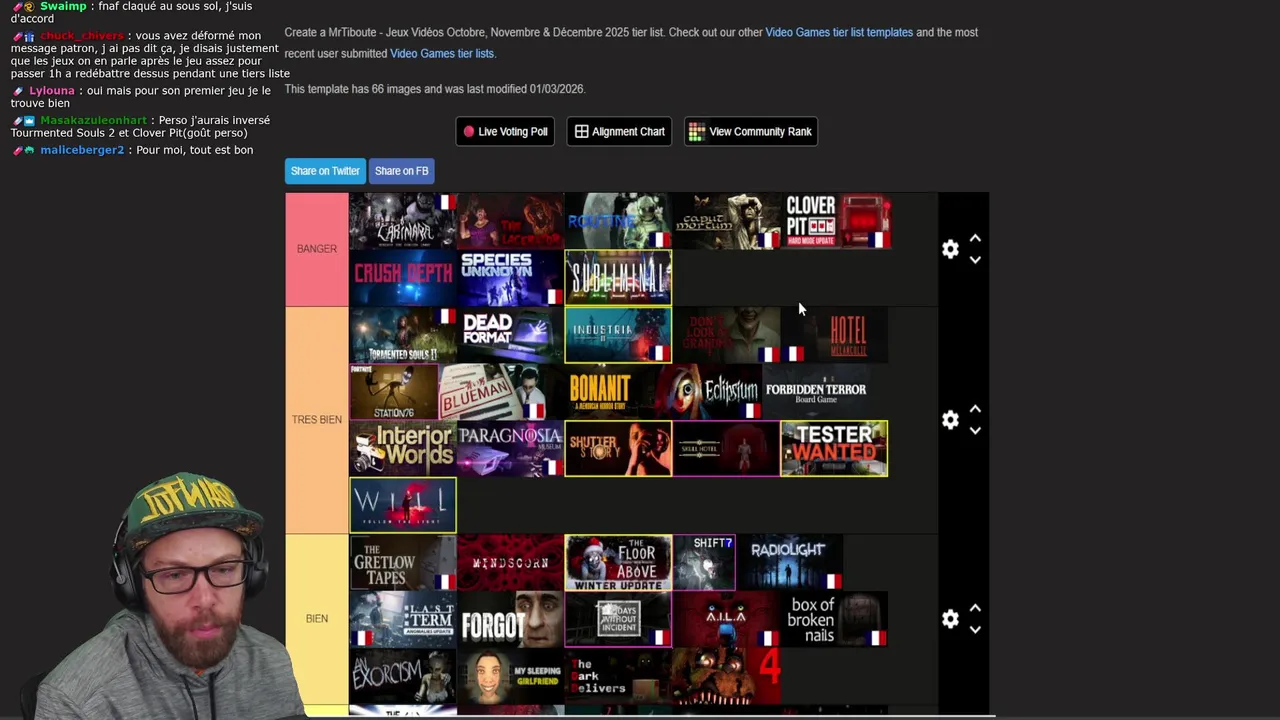Click the Clover Pit thumbnail
The height and width of the screenshot is (720, 1280).
pos(834,221)
